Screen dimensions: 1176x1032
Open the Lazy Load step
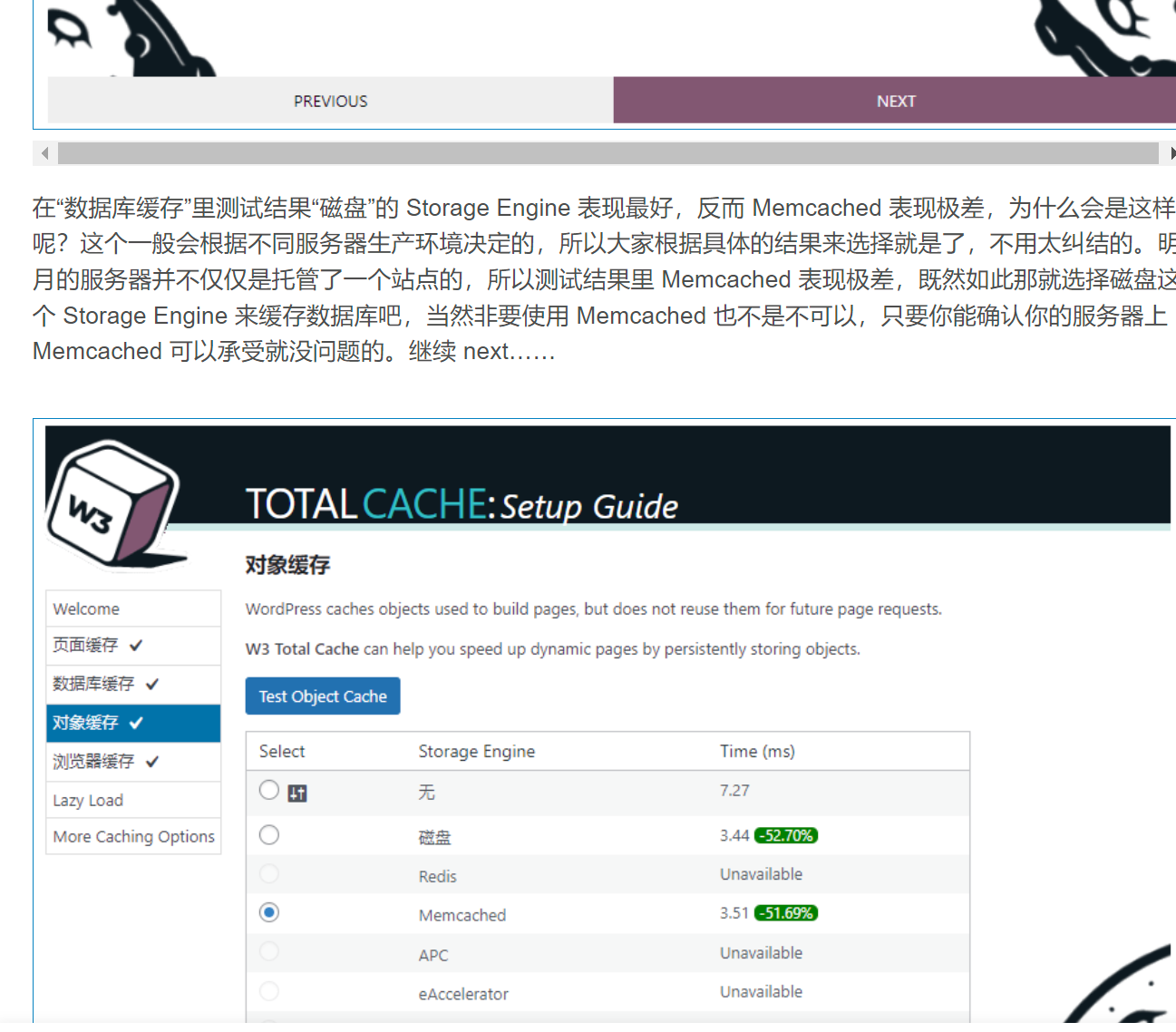(133, 800)
